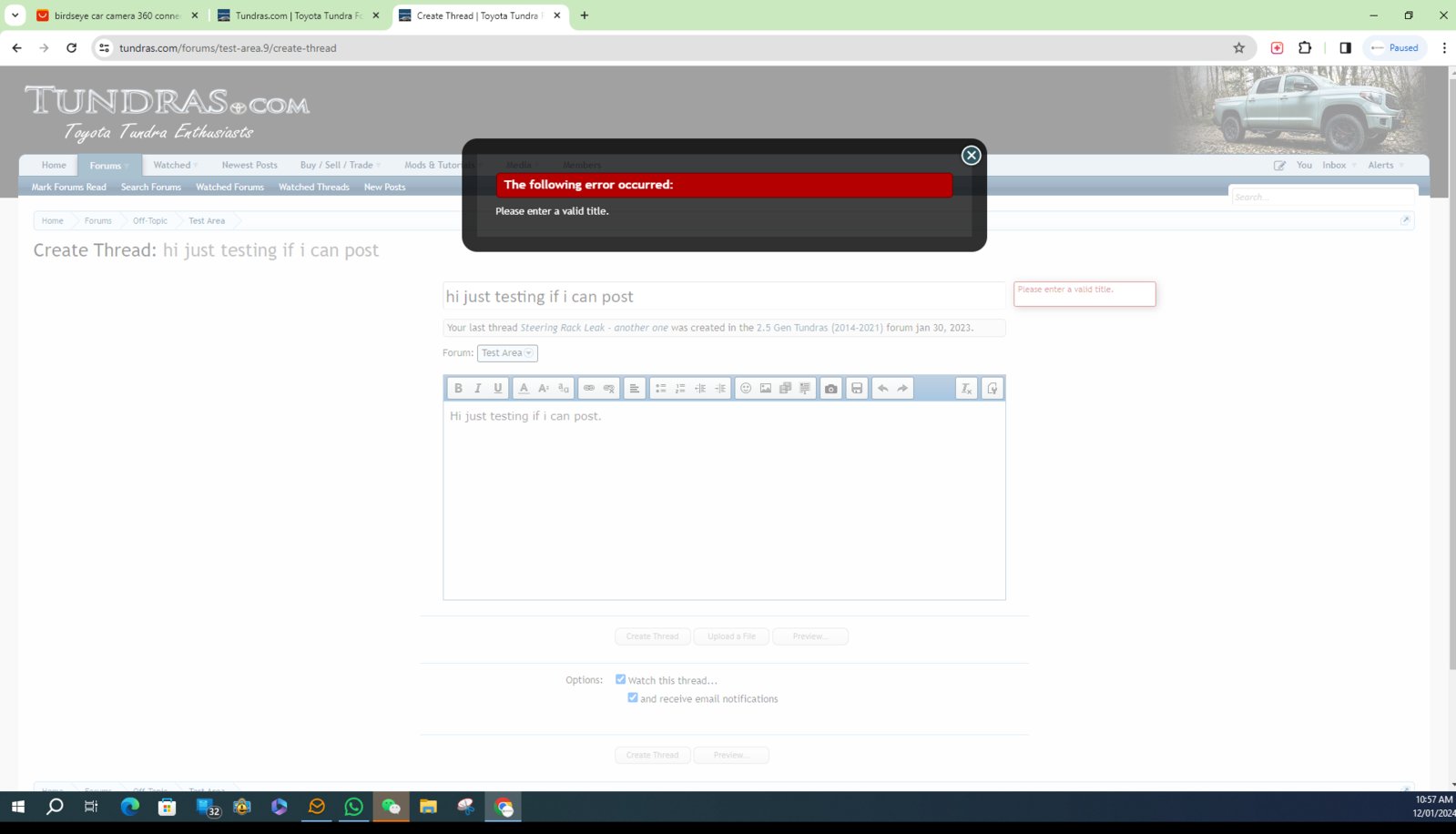Click top Create Thread button

(x=653, y=636)
